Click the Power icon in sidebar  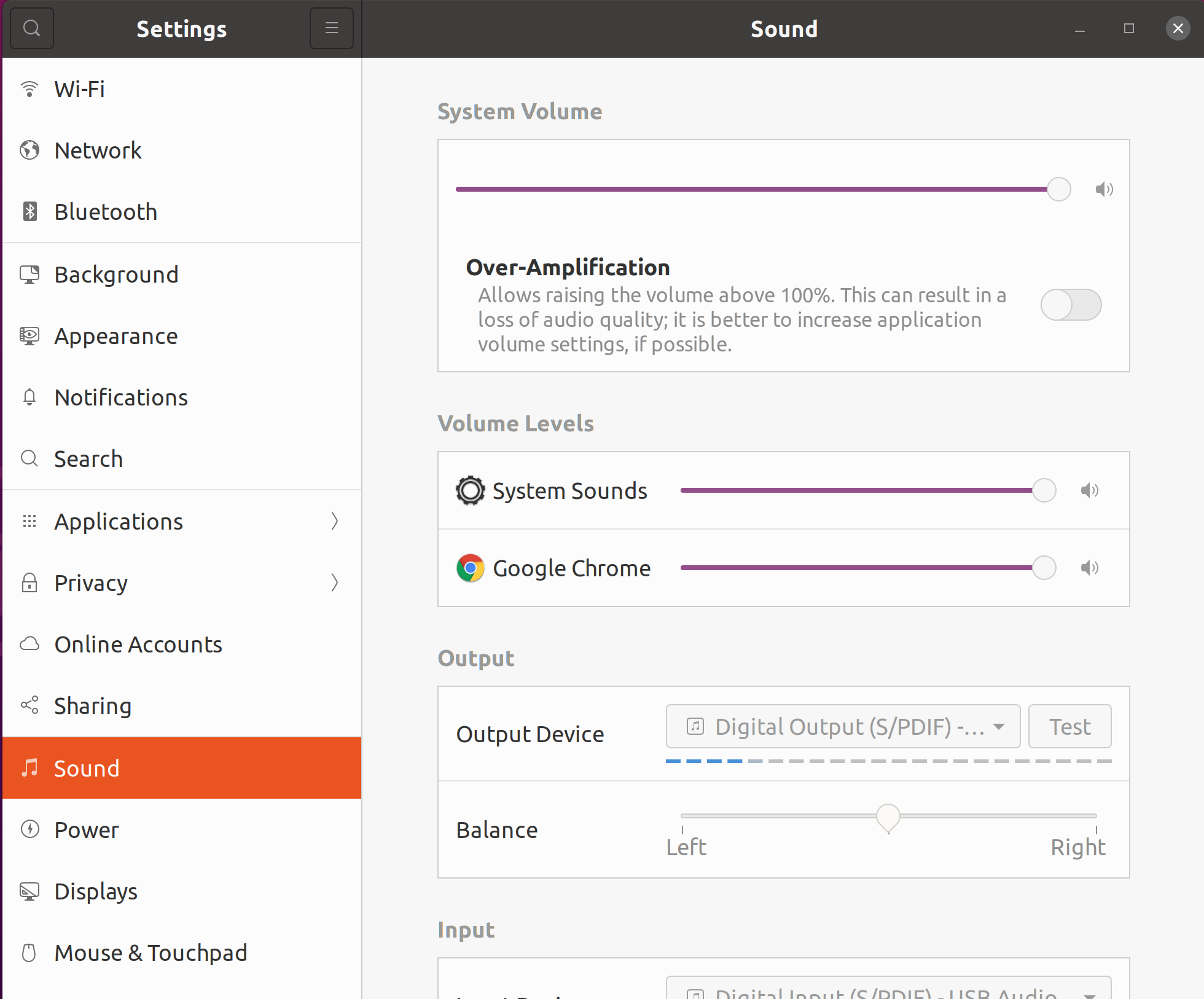coord(29,829)
